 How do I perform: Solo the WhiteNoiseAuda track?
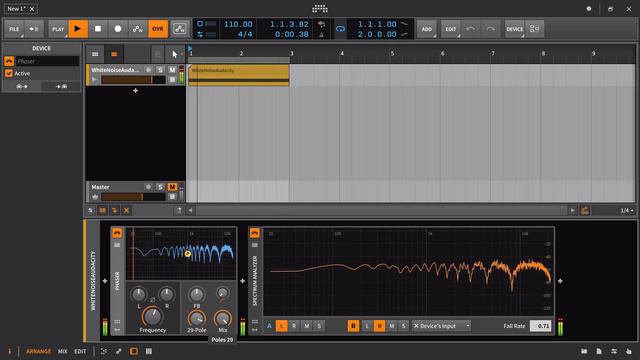160,70
